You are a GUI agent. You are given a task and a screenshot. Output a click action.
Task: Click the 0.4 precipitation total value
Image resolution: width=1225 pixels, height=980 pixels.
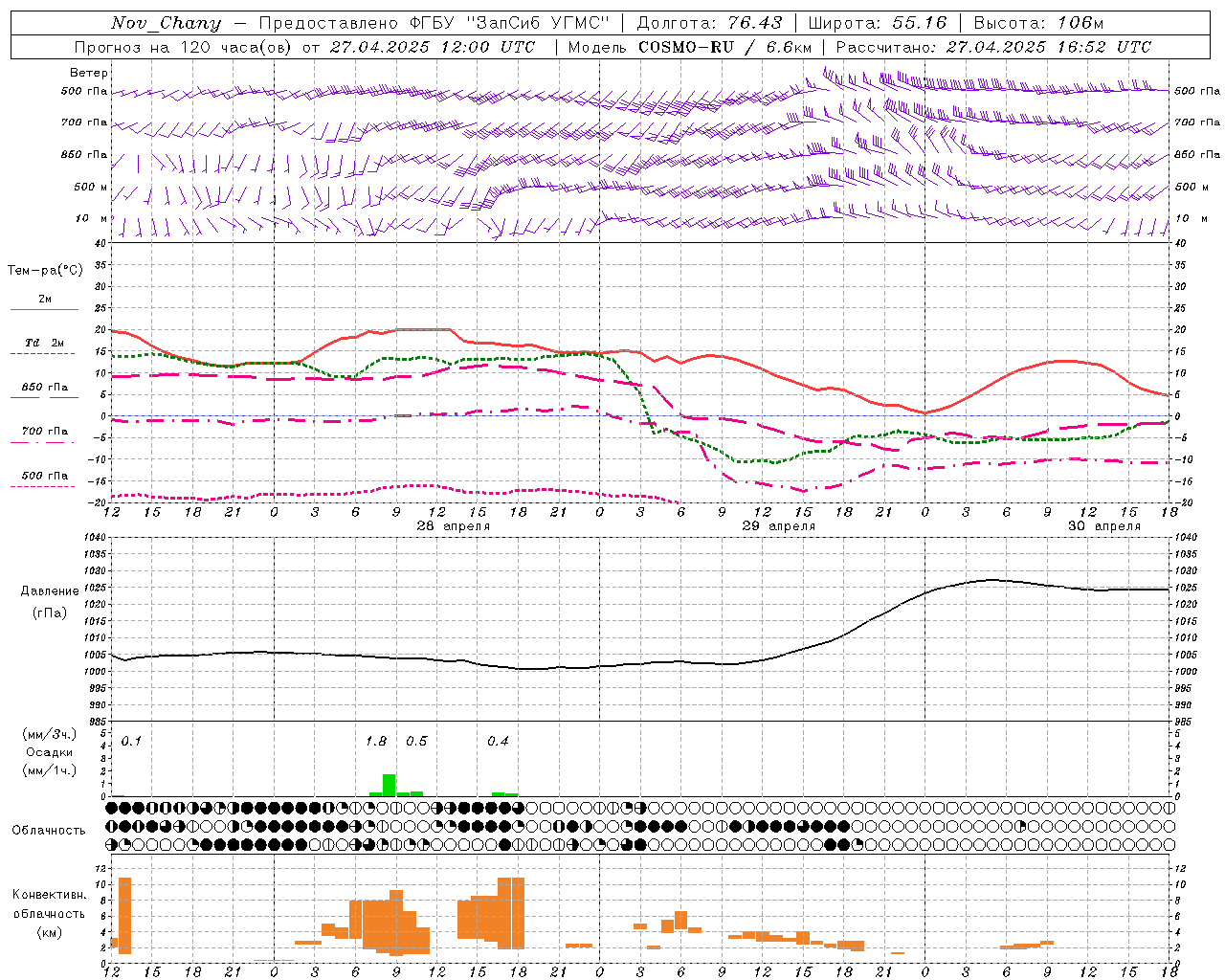point(498,742)
